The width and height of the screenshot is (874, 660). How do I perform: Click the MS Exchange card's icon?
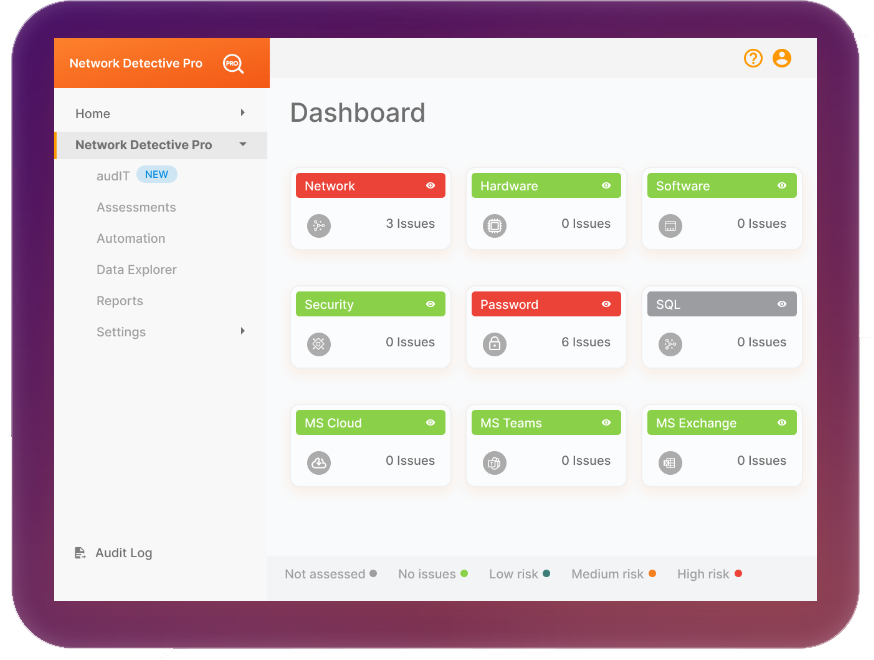click(670, 463)
